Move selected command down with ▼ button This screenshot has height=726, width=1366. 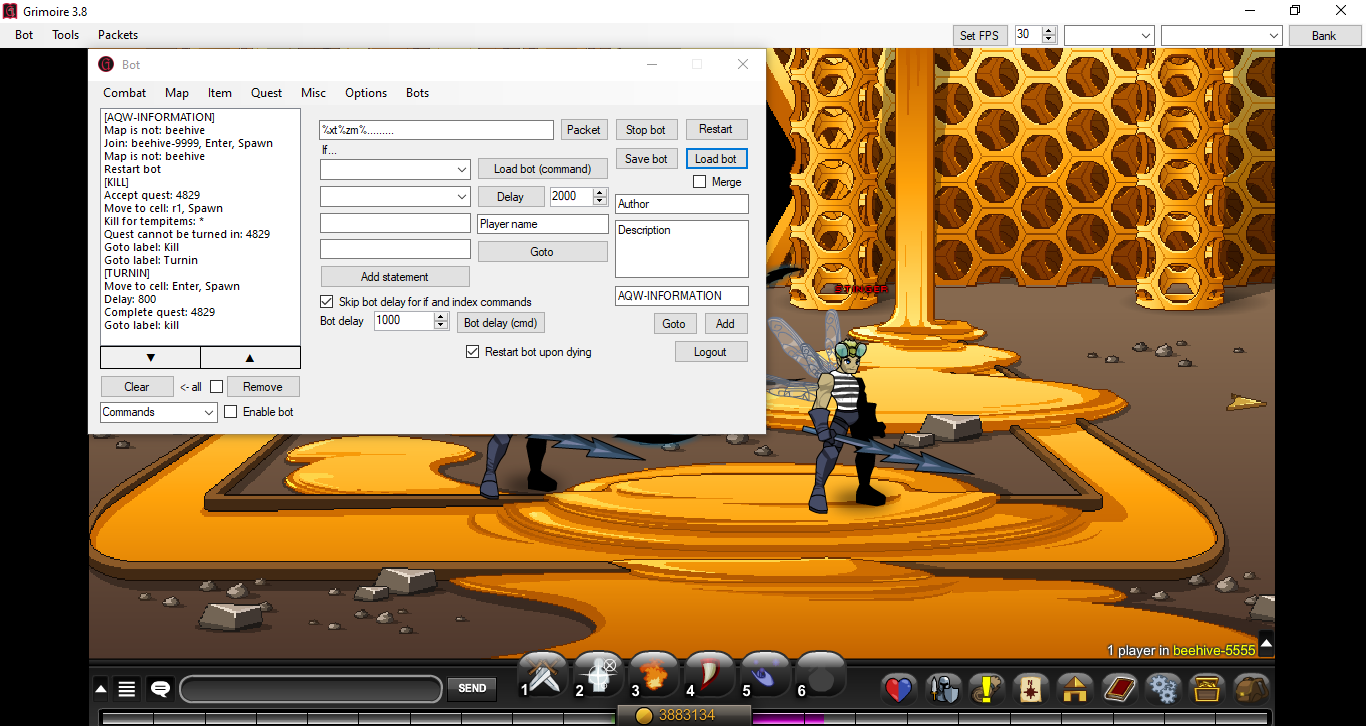[x=150, y=358]
